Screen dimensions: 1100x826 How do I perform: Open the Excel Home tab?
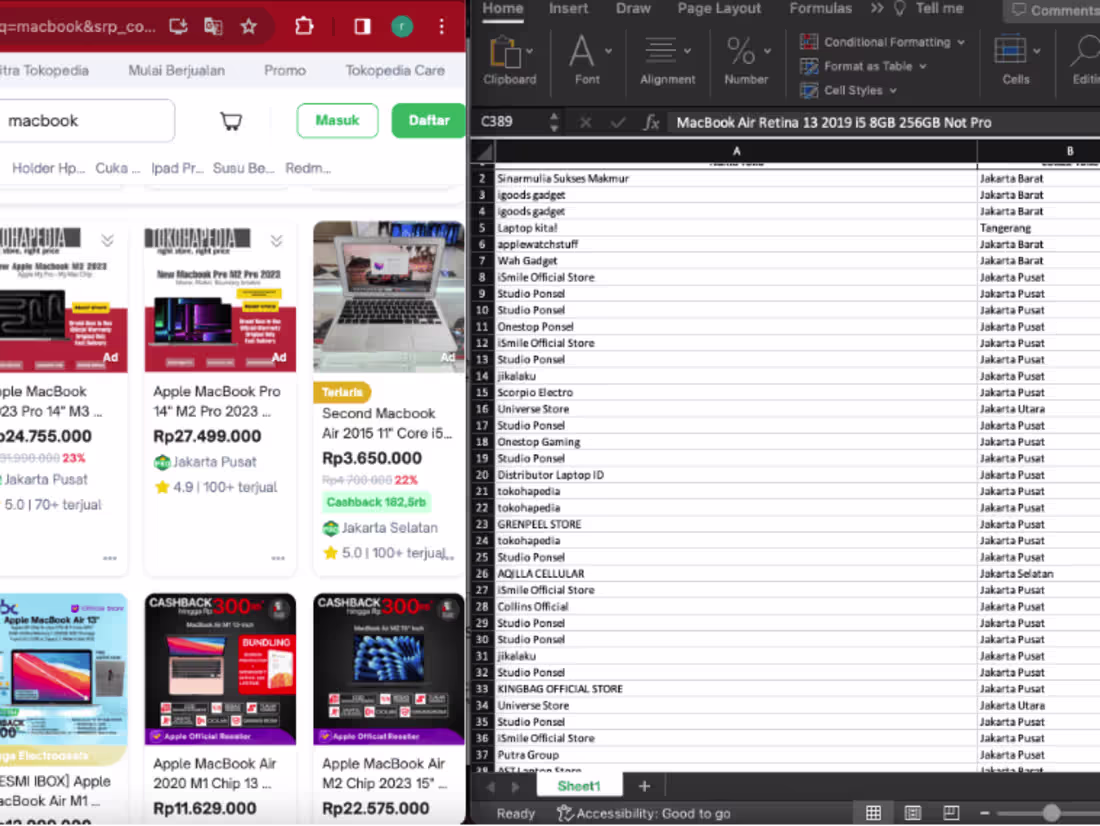tap(503, 9)
